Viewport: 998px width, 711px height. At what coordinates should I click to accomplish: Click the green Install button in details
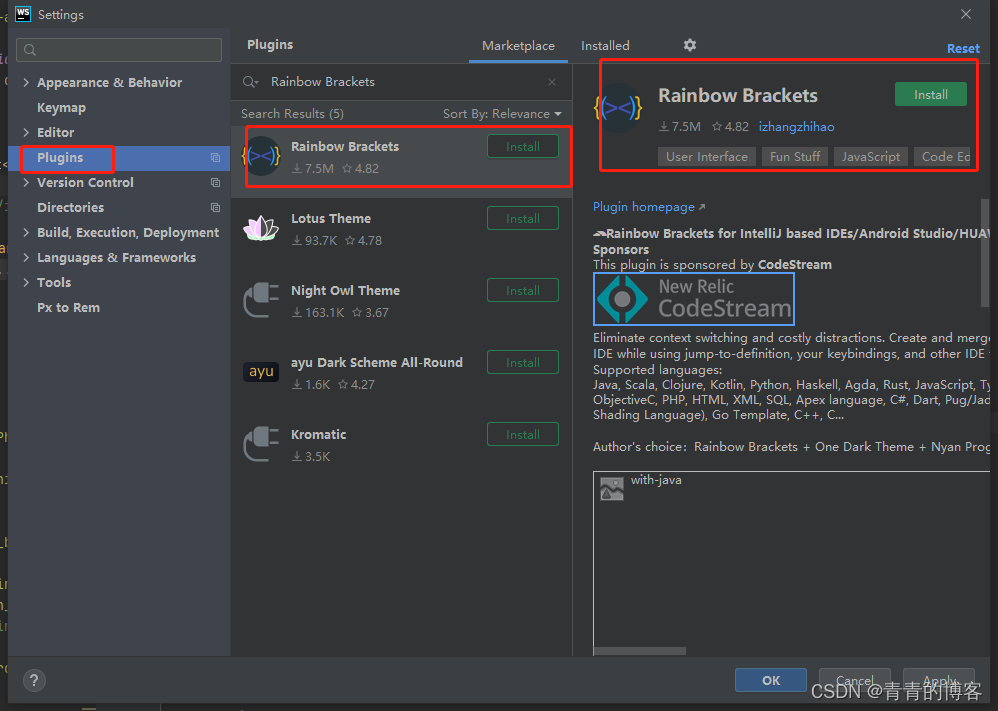931,95
